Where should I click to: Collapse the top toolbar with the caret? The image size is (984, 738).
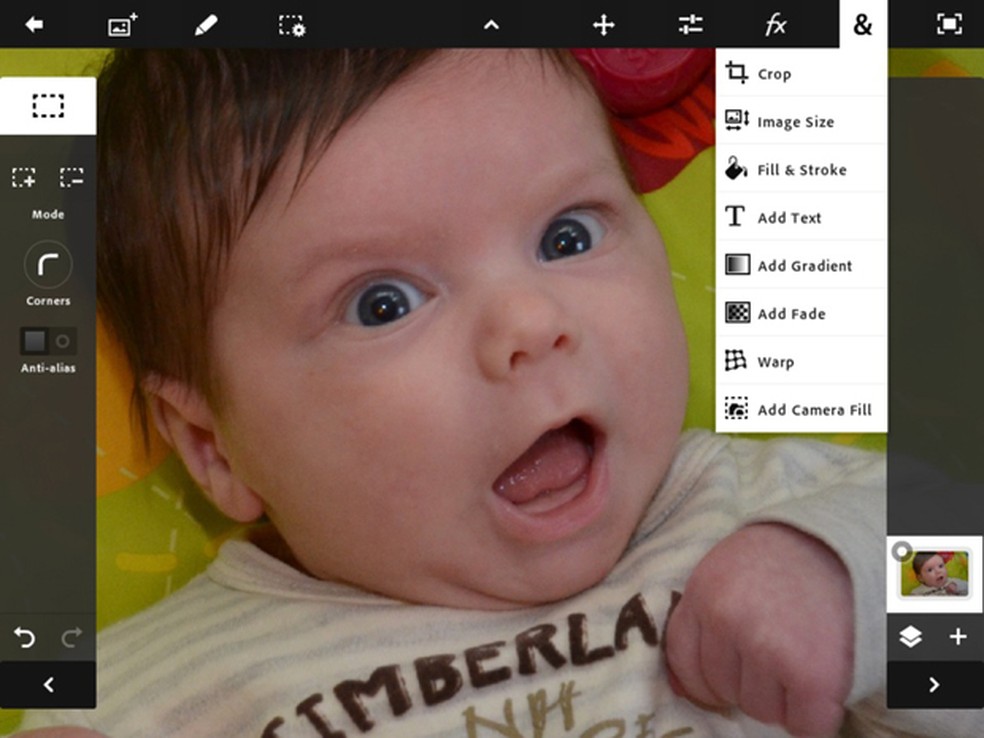tap(491, 25)
